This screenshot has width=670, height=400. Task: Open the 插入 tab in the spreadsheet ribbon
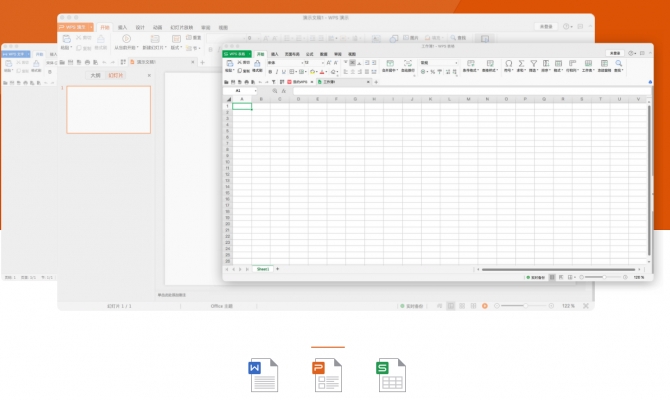coord(274,52)
